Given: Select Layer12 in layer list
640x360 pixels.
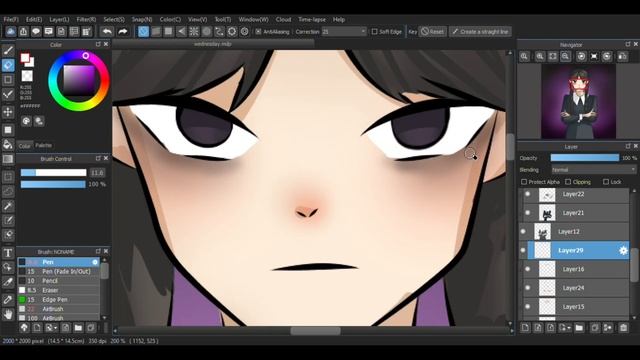Looking at the screenshot, I should (575, 231).
